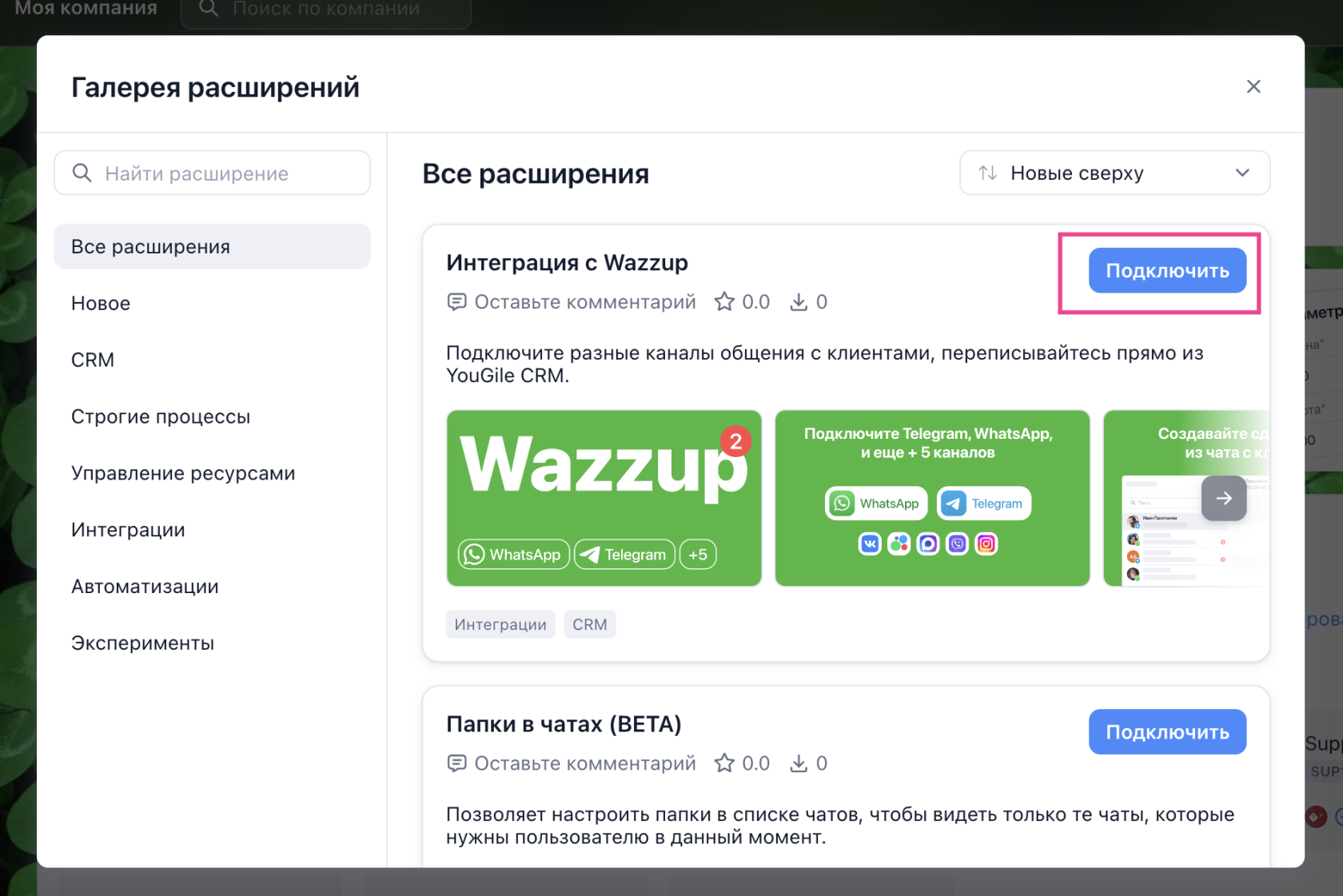
Task: Open the Новые сверху sort dropdown
Action: pyautogui.click(x=1114, y=173)
